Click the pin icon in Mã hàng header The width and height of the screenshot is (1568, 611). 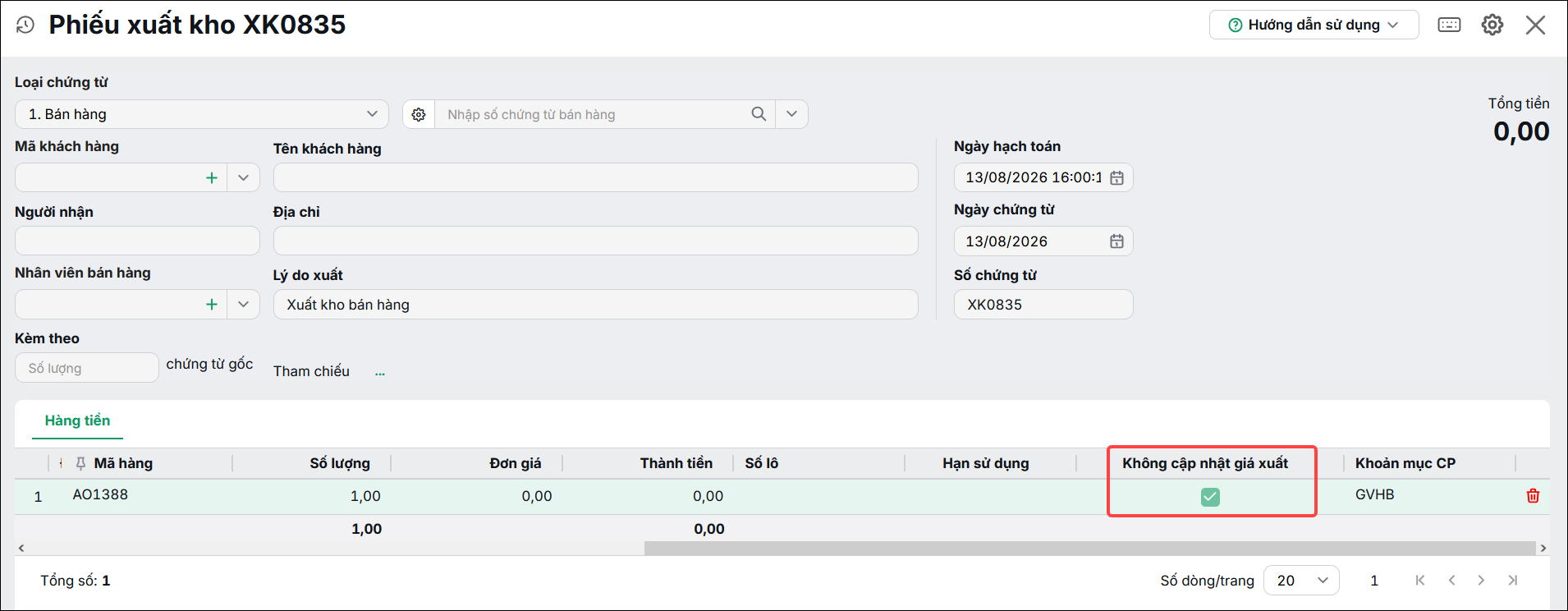click(x=80, y=463)
